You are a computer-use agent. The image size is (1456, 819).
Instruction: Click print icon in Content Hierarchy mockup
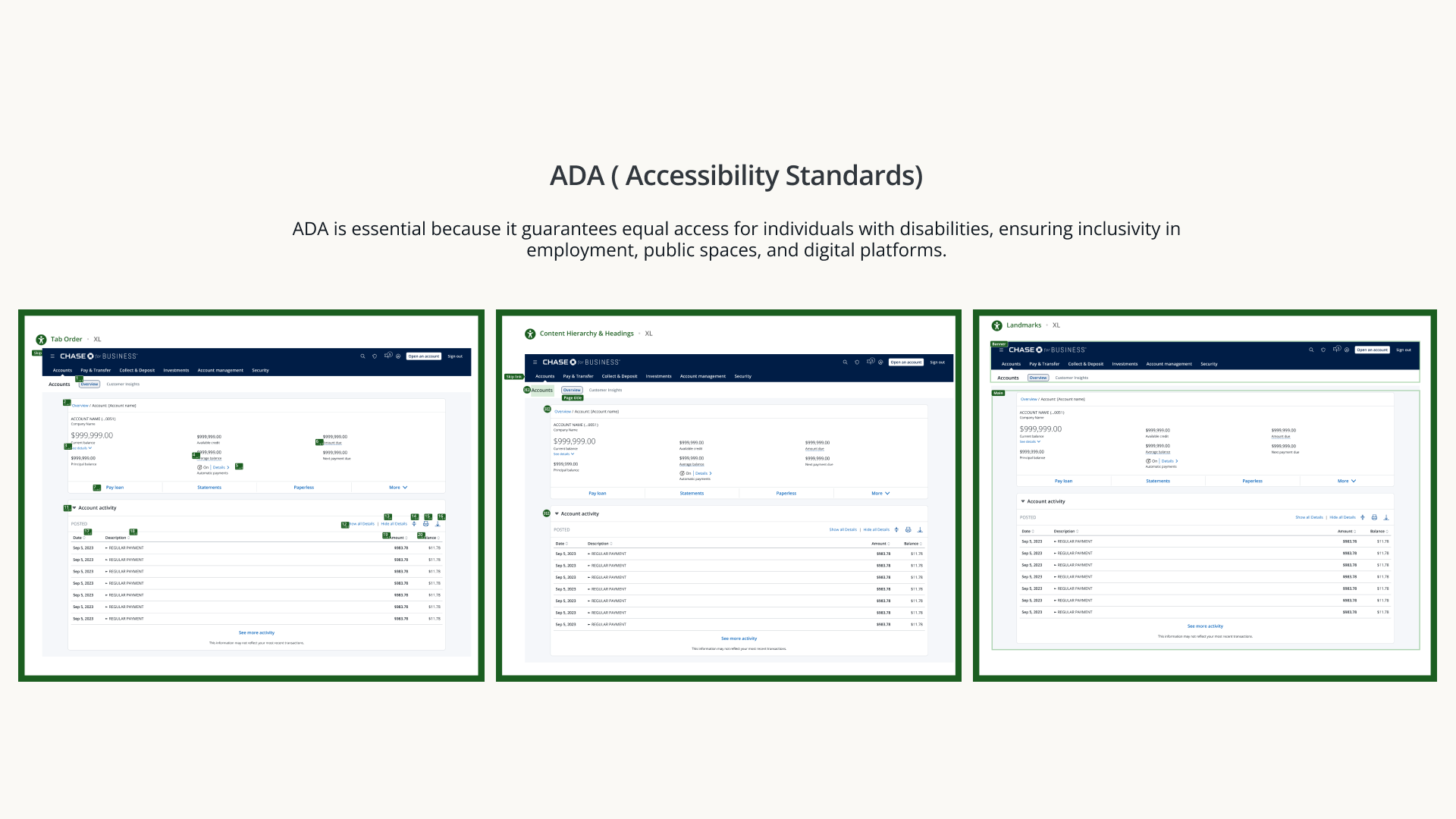[x=908, y=529]
